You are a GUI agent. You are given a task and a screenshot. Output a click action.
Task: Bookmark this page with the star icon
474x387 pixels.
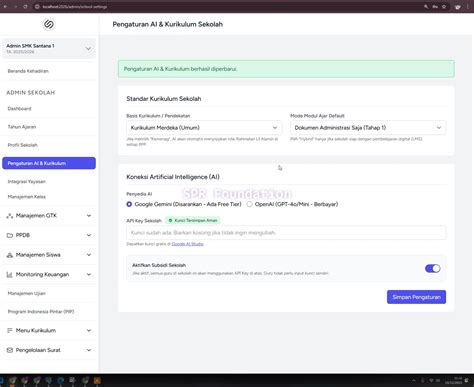pos(444,6)
